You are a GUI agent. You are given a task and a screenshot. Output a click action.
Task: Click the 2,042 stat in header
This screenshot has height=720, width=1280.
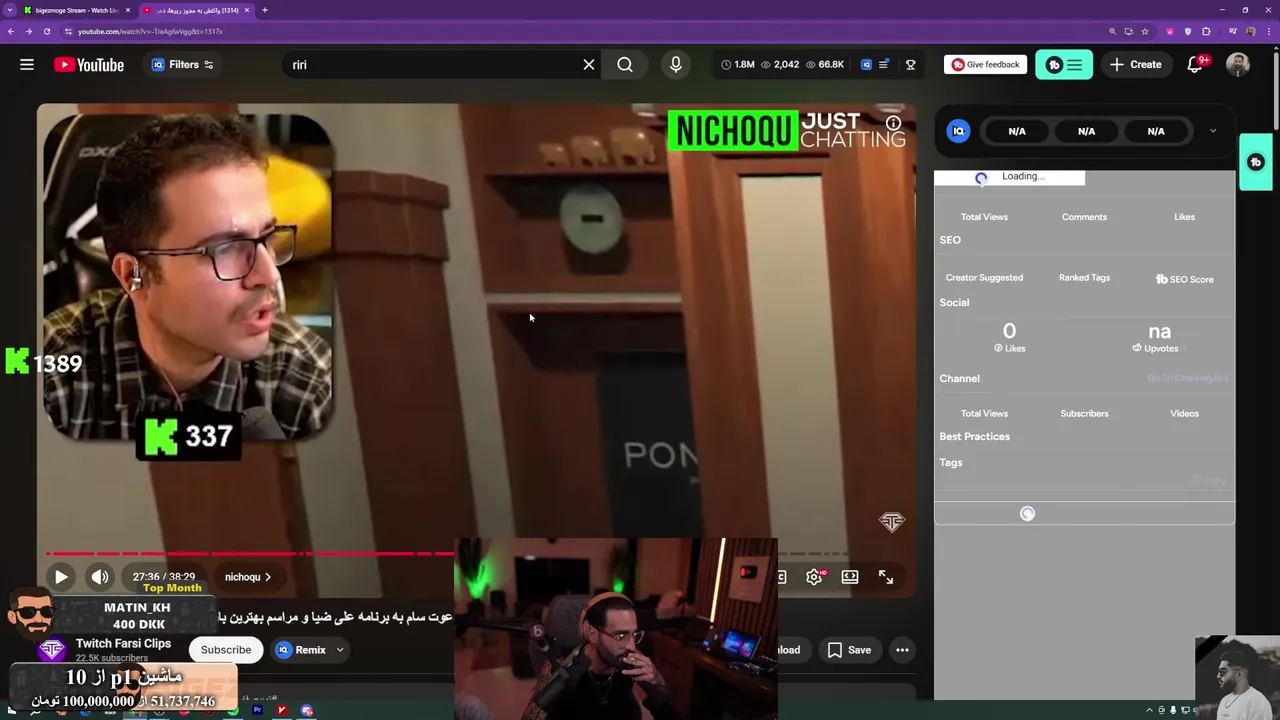[x=780, y=65]
